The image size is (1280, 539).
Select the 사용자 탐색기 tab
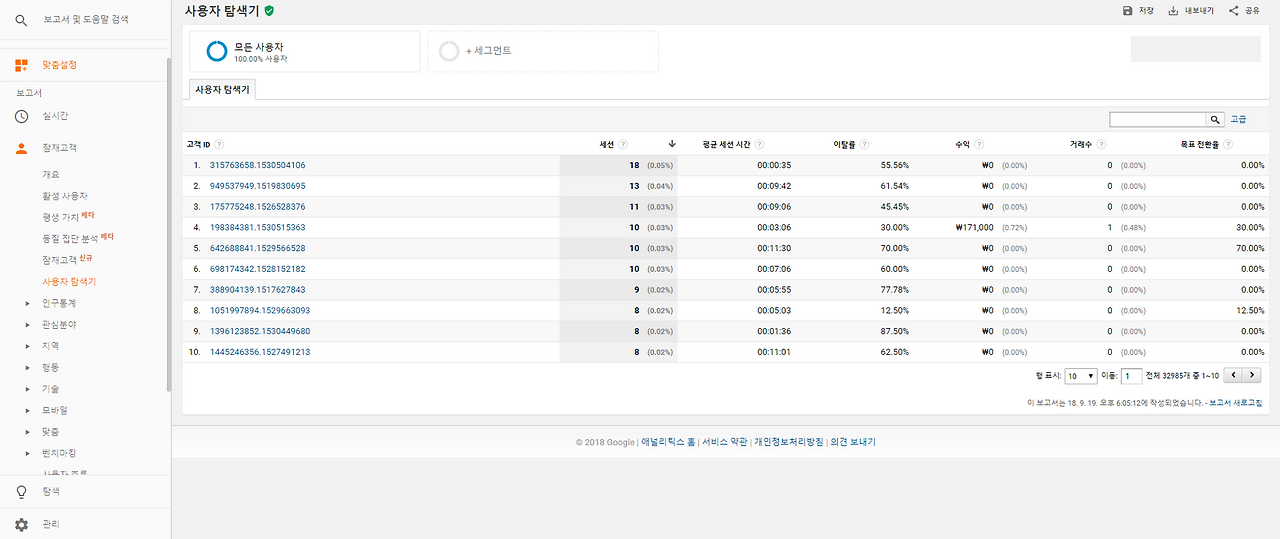point(223,89)
